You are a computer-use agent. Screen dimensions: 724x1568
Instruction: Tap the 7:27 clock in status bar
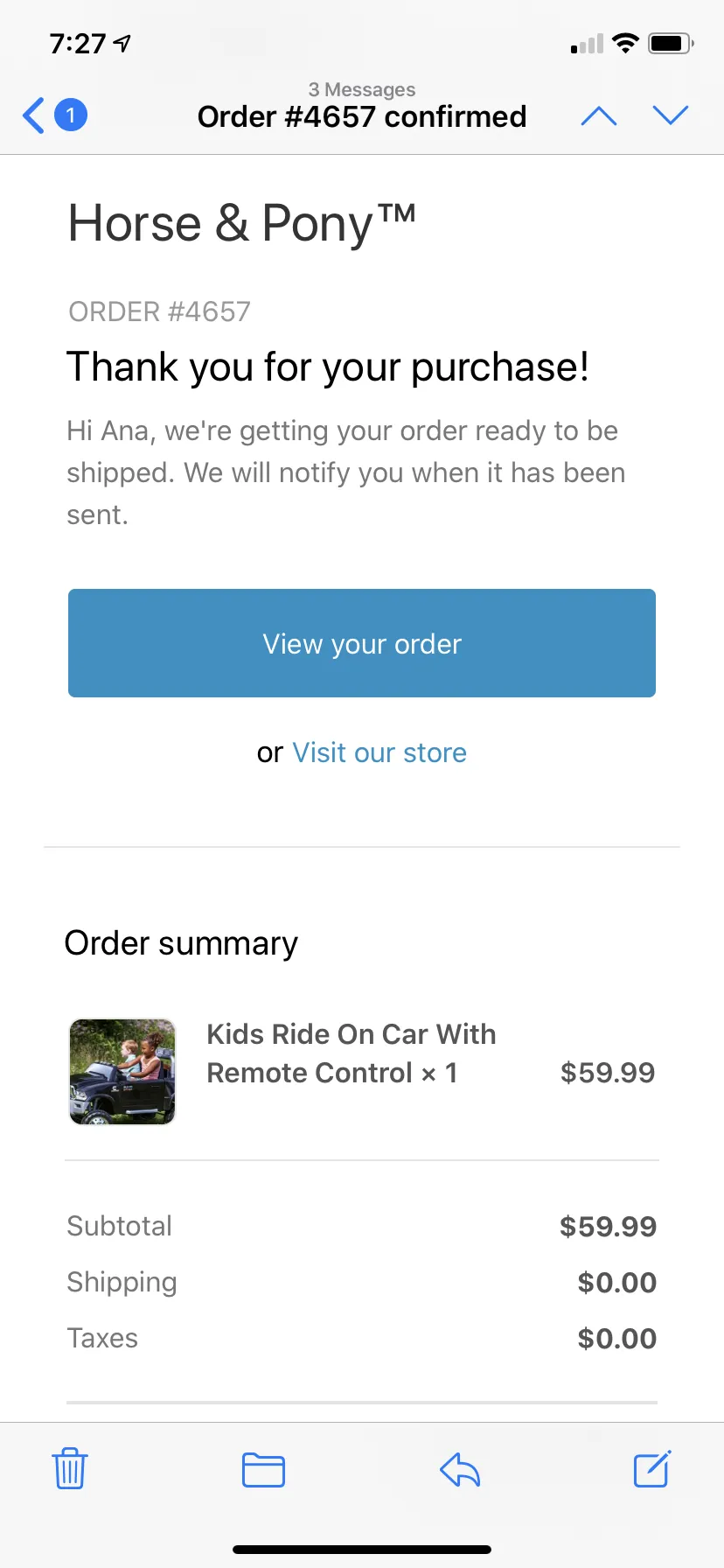pyautogui.click(x=78, y=43)
